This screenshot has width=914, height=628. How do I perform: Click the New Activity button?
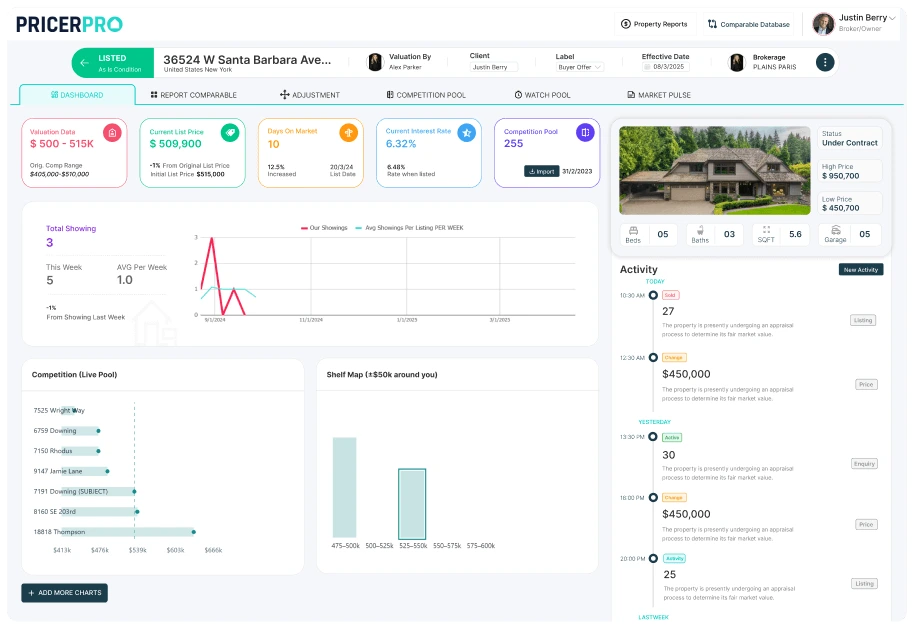[860, 270]
